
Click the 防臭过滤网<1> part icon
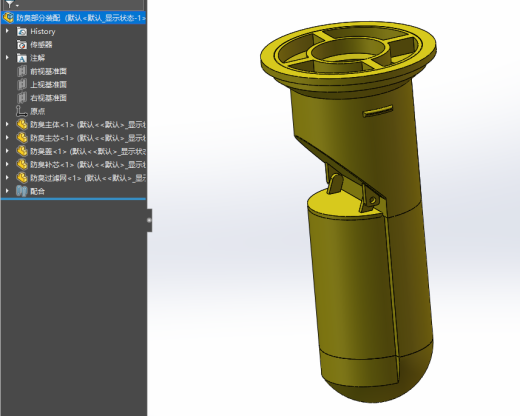[x=22, y=178]
